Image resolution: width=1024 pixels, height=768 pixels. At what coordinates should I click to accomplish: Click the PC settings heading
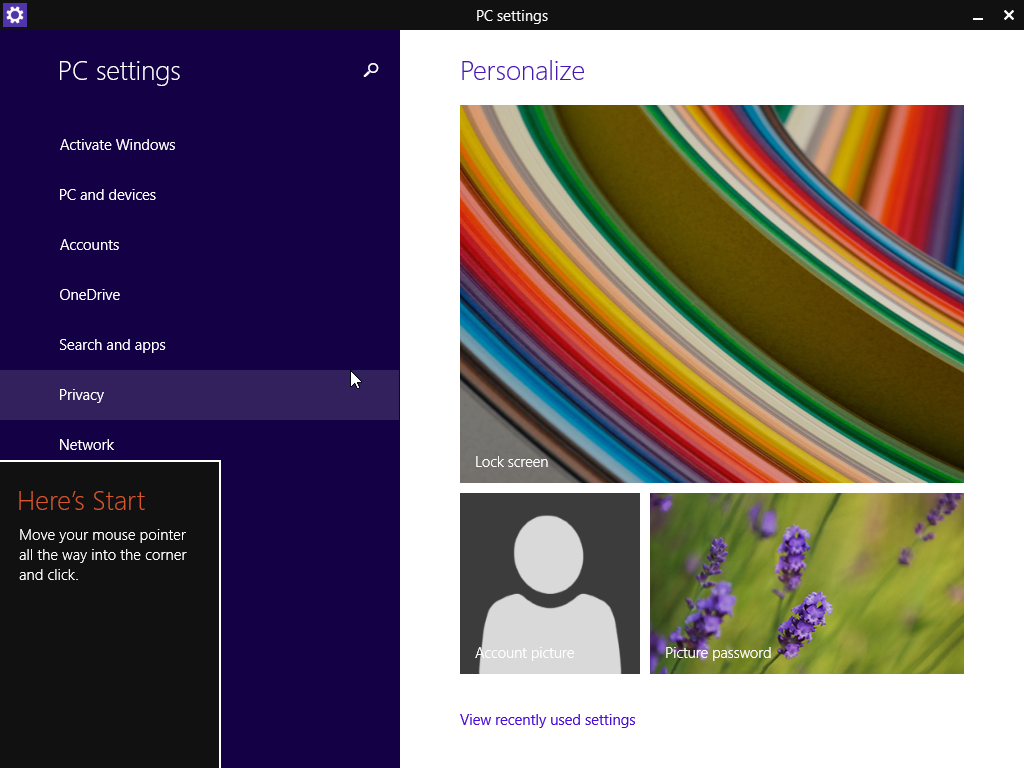119,70
